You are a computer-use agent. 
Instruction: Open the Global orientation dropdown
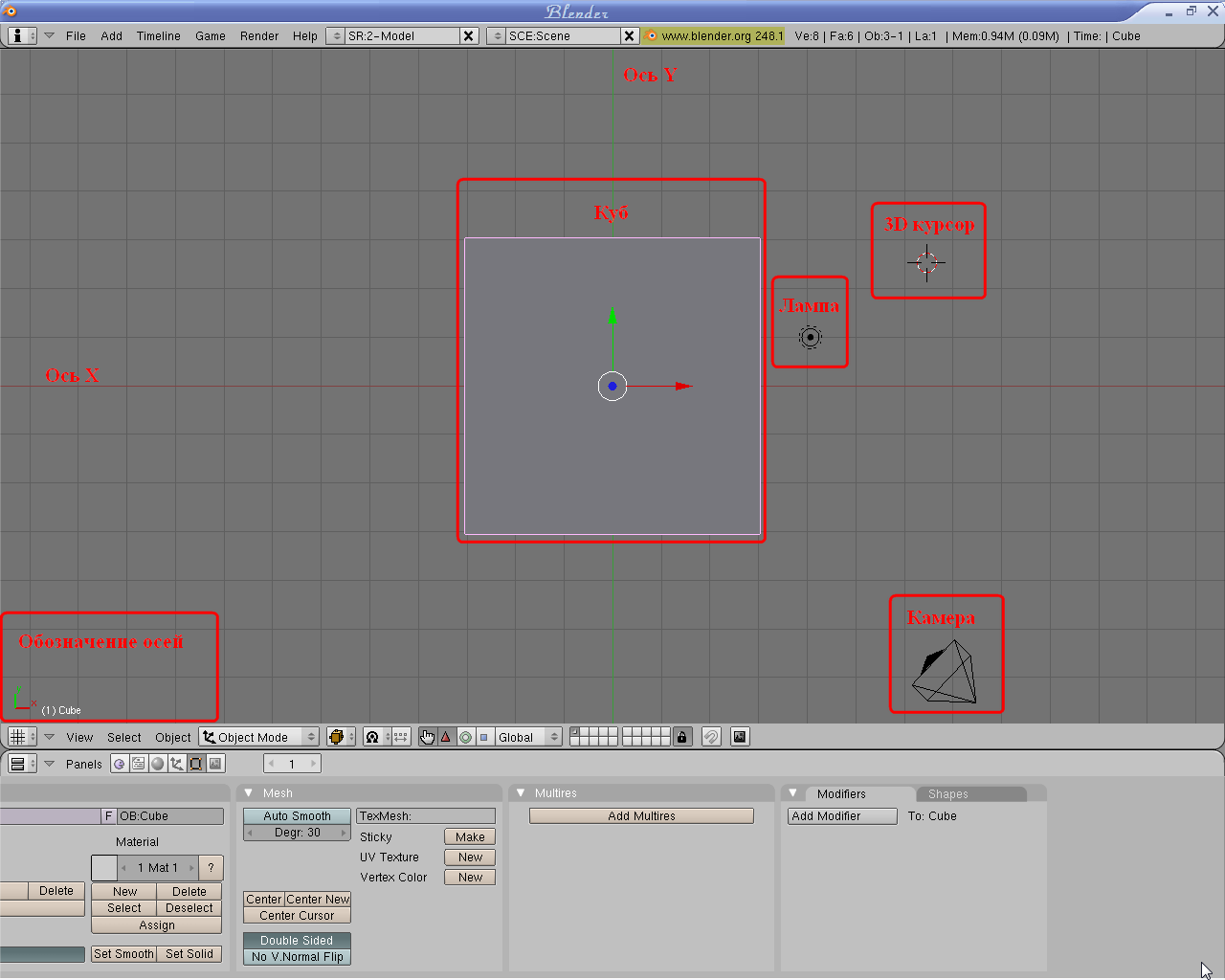click(527, 737)
